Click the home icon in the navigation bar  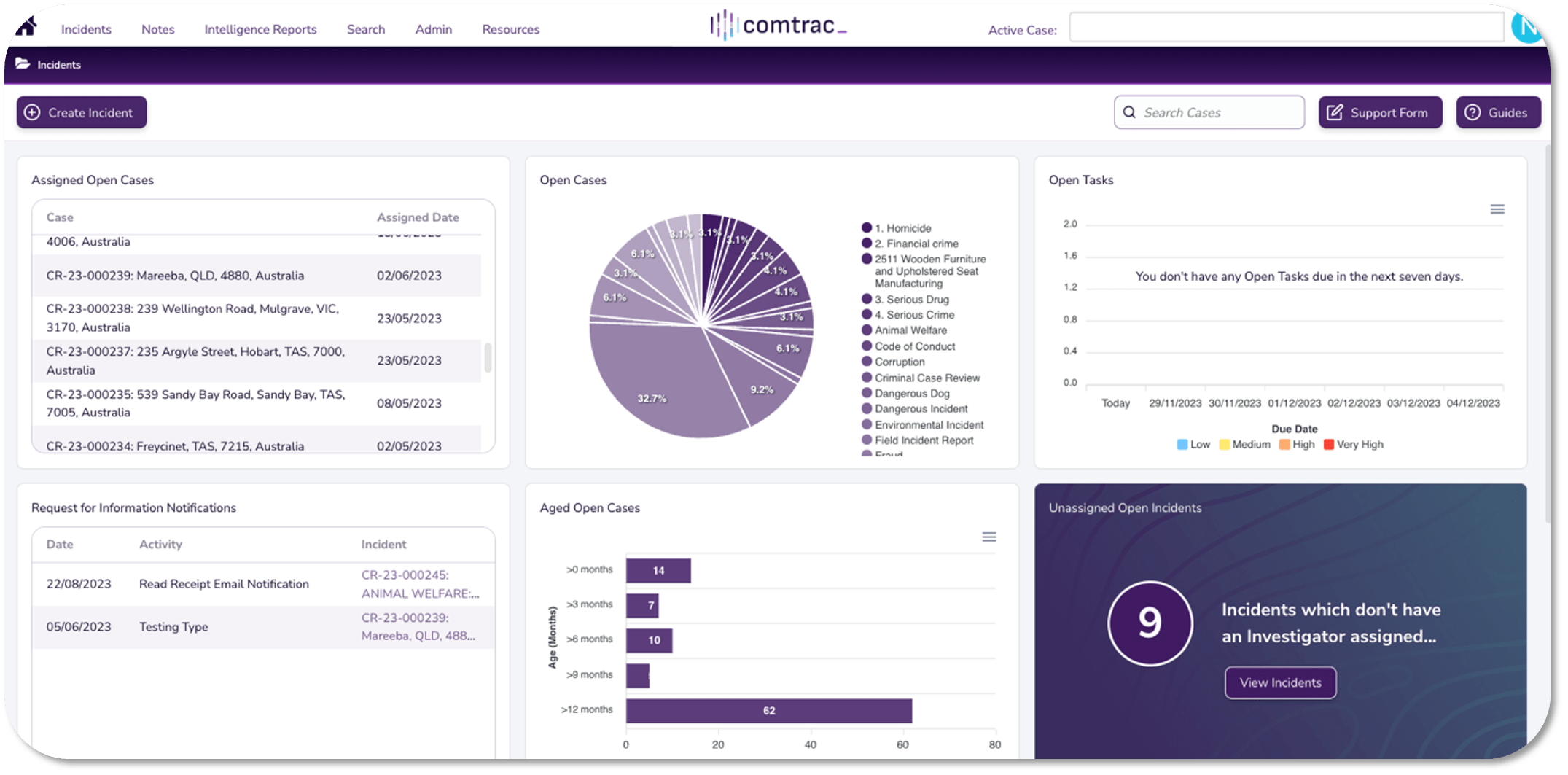pos(26,26)
